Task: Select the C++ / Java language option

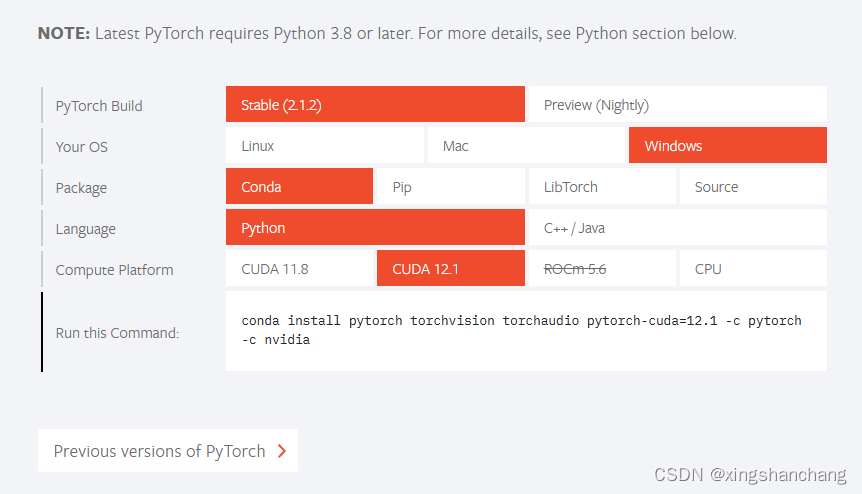Action: [x=677, y=228]
